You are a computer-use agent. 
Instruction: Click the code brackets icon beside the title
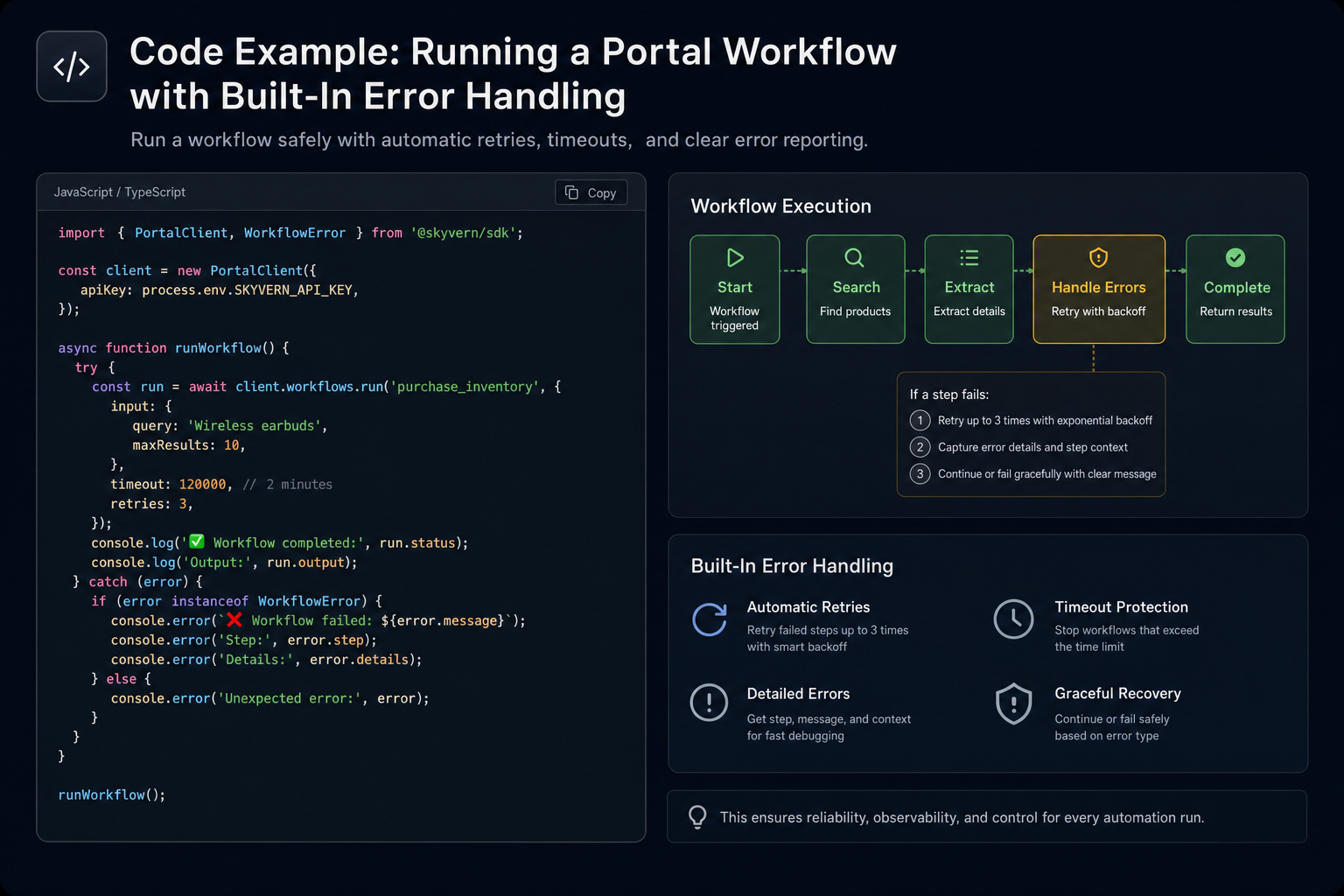tap(72, 66)
